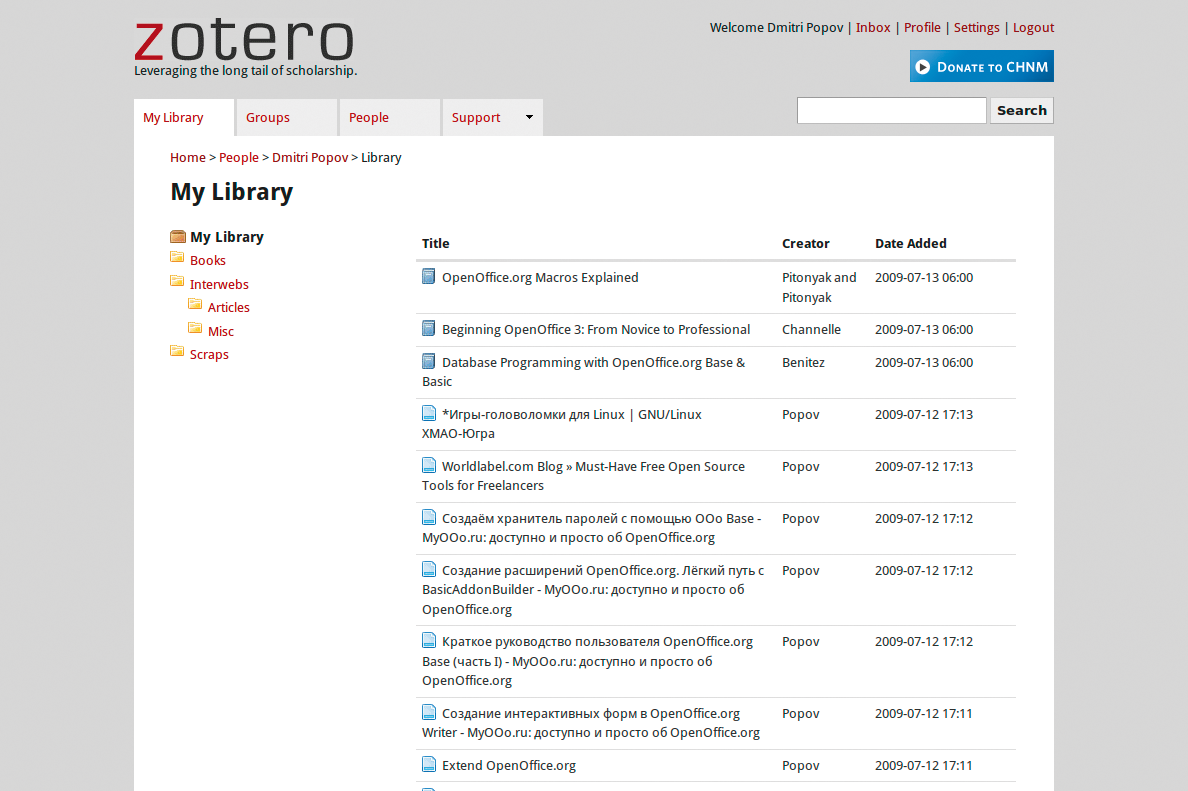Click the Donate to CHNM button

[x=982, y=67]
